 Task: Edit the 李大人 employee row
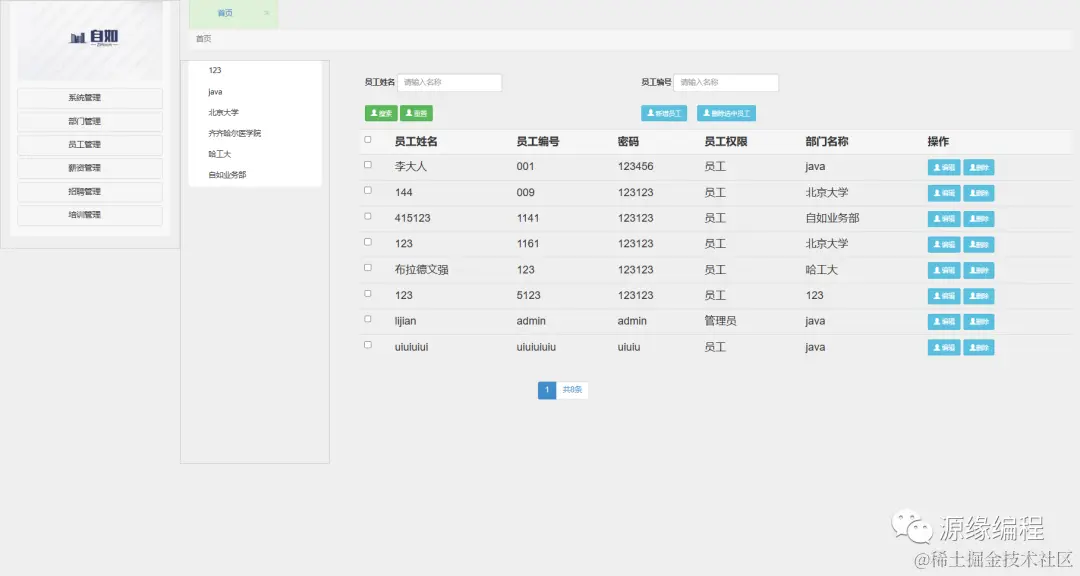(x=944, y=167)
